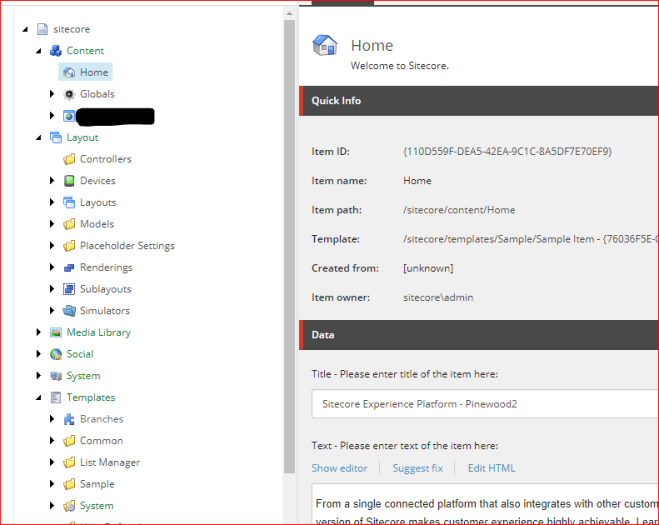
Task: Click the Simulators icon
Action: (69, 311)
